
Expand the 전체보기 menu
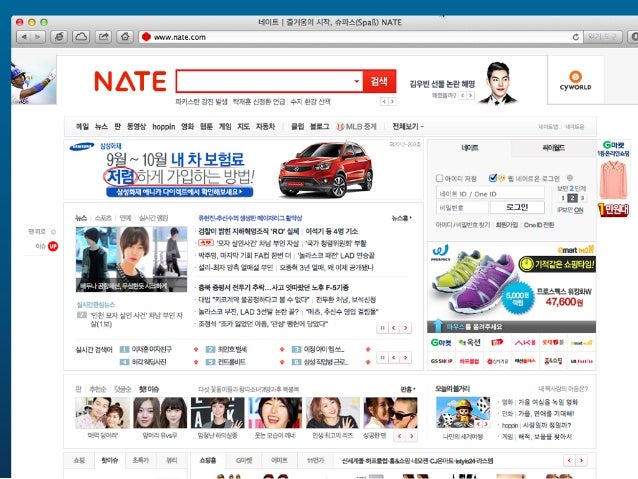(x=408, y=127)
